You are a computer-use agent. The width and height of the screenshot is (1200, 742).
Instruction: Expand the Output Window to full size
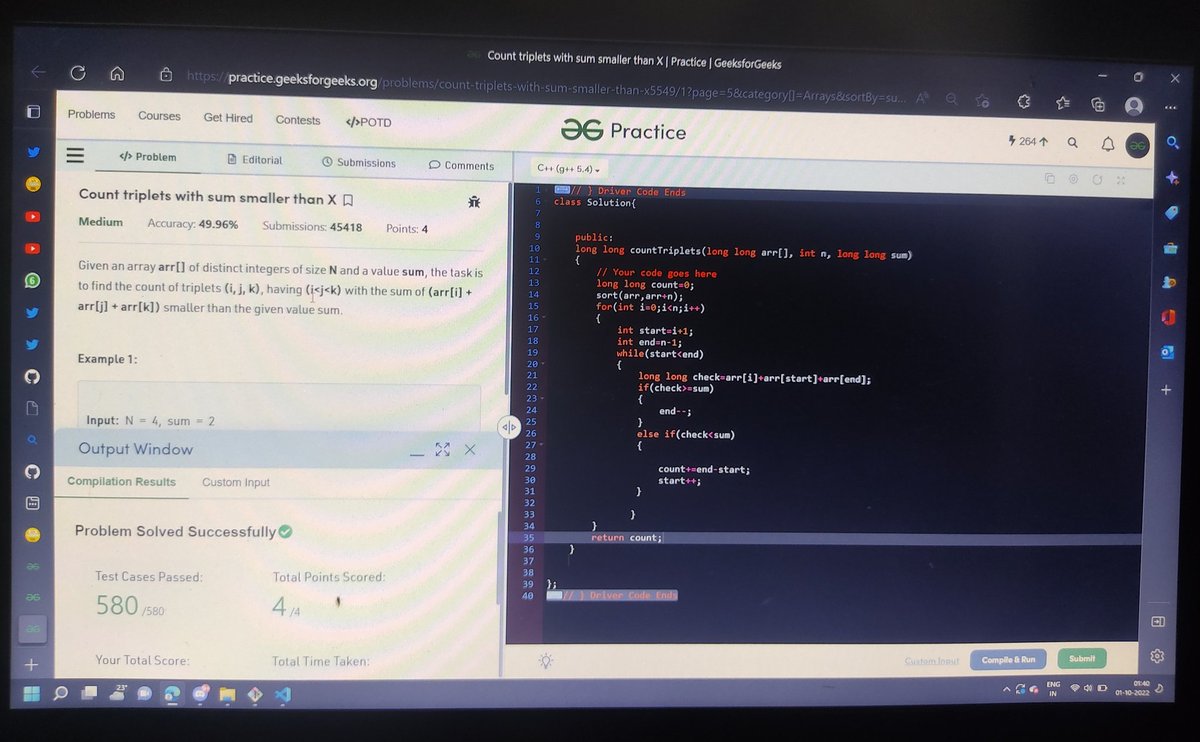(443, 451)
